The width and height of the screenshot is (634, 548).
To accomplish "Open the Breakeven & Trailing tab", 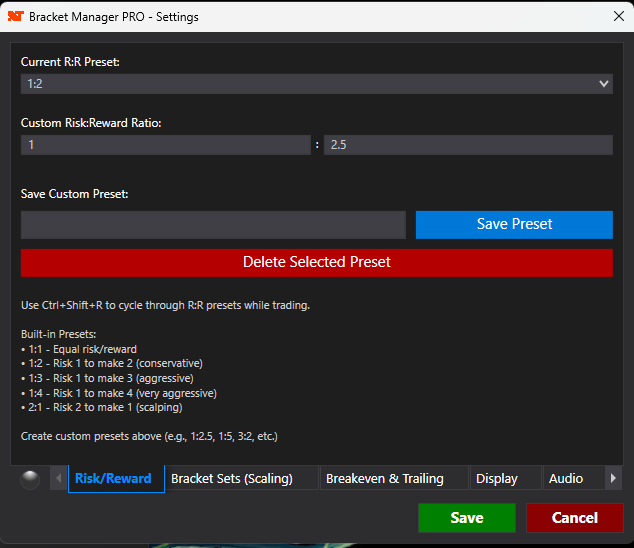I will point(394,479).
